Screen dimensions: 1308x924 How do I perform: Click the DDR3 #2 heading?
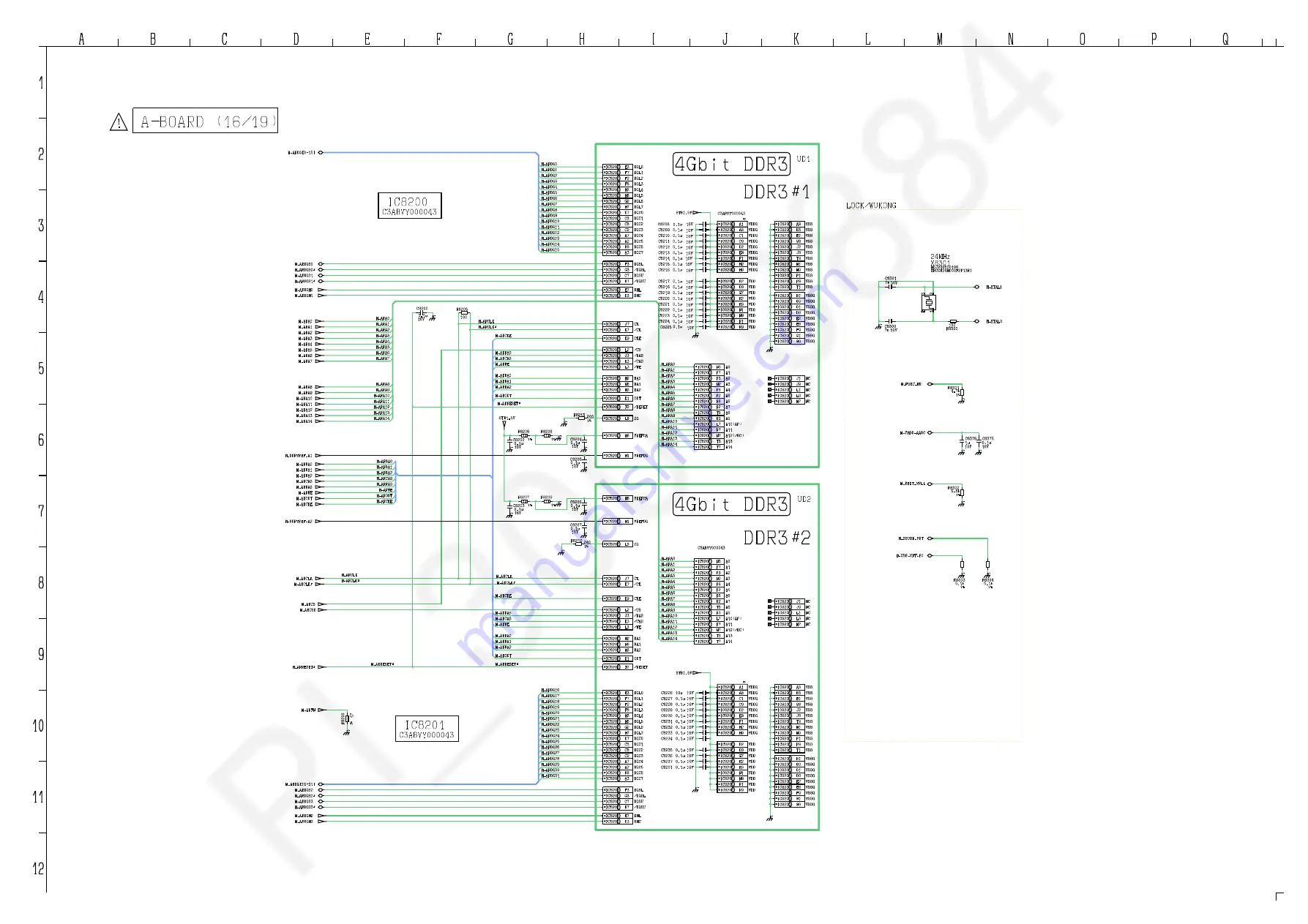(777, 538)
